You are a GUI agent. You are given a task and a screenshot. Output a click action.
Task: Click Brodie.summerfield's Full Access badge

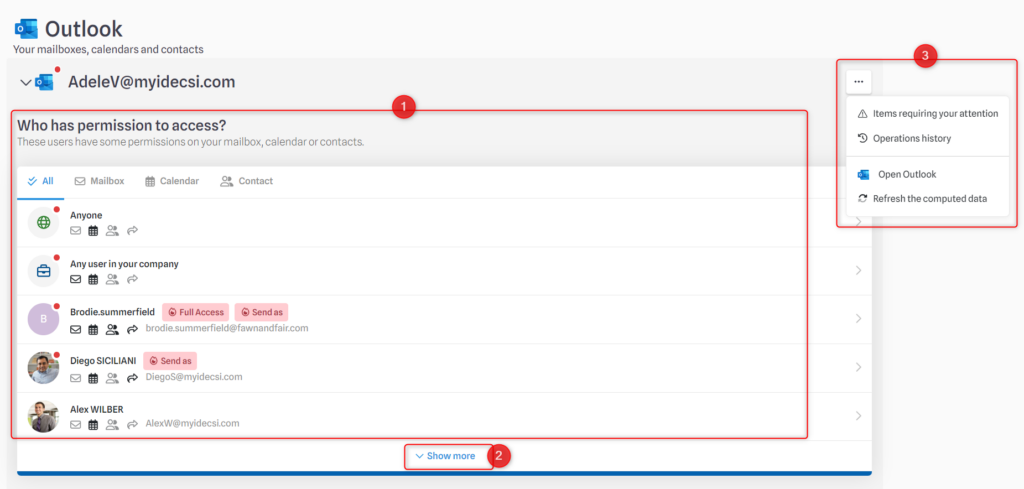point(196,312)
